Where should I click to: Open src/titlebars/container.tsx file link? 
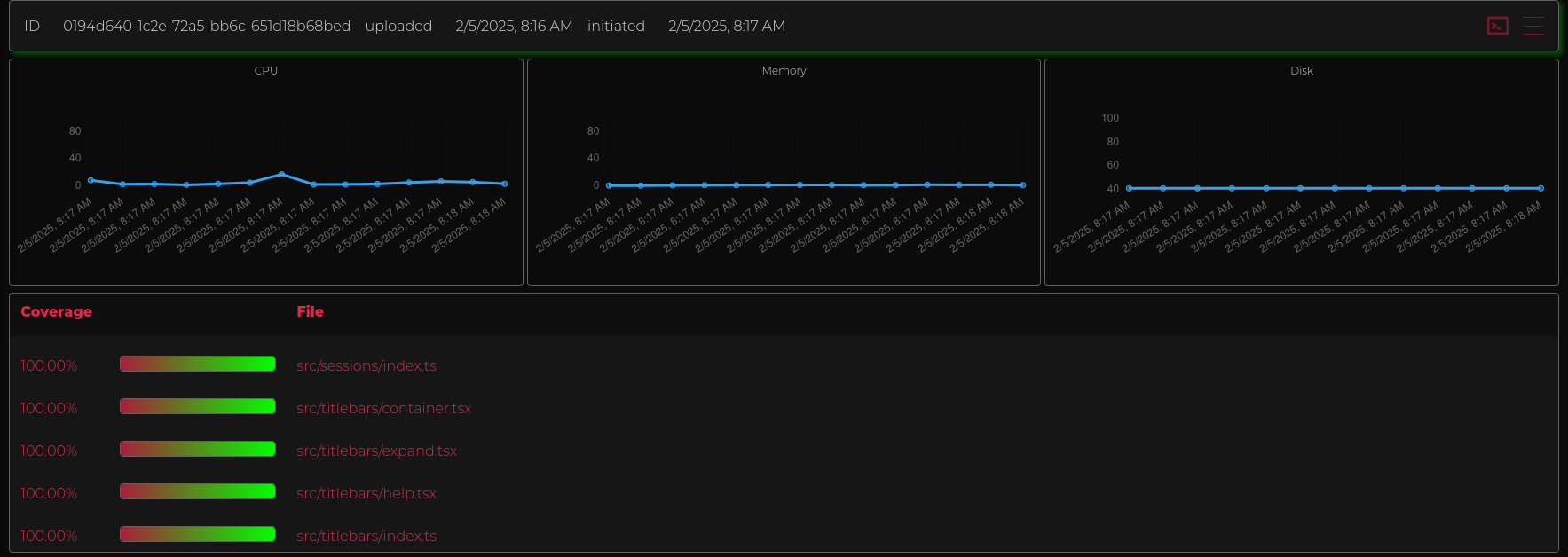384,408
